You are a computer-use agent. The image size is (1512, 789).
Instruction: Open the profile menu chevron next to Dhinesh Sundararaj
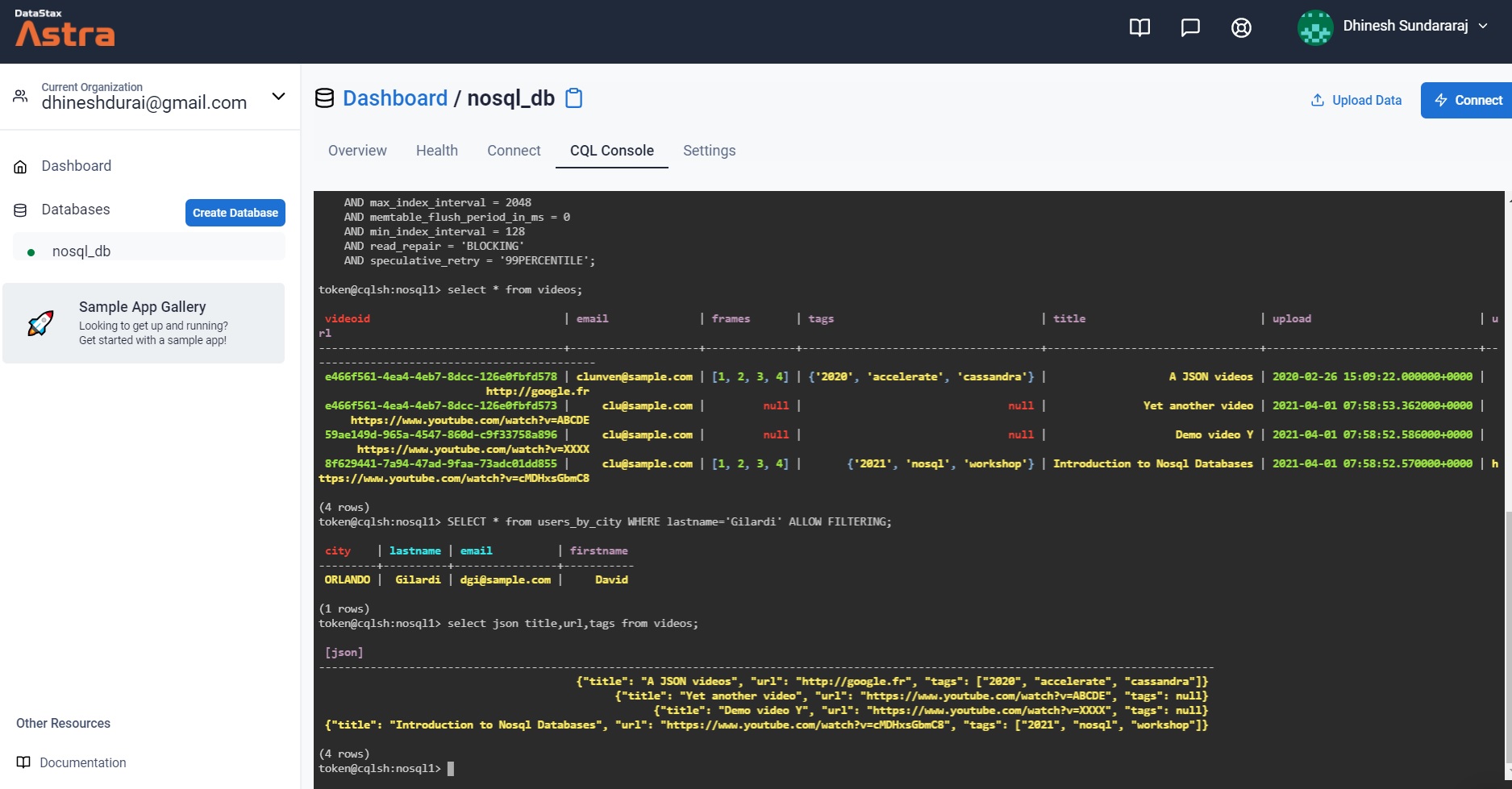coord(1484,26)
